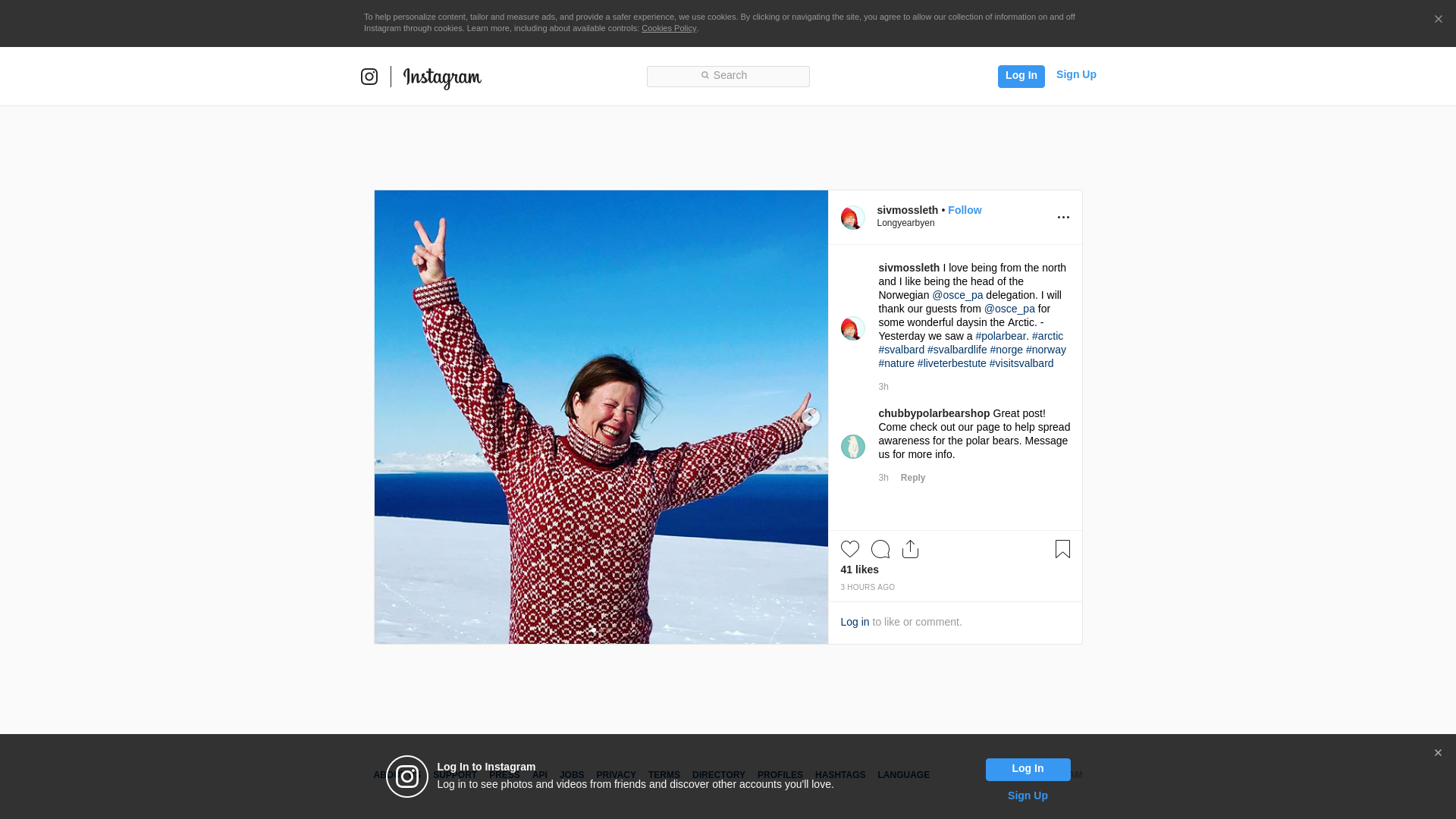Open the Longyearbyen location link
Screen dimensions: 1456x819
click(905, 223)
